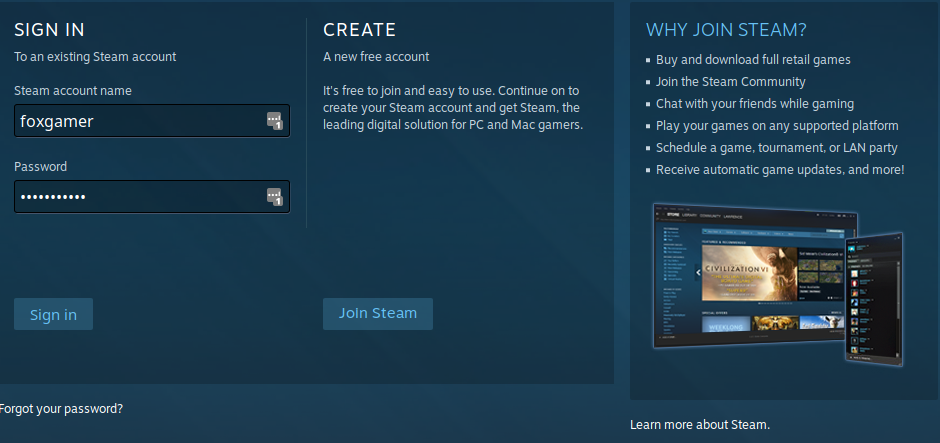This screenshot has width=940, height=443.
Task: Click the Sign in button
Action: (x=53, y=314)
